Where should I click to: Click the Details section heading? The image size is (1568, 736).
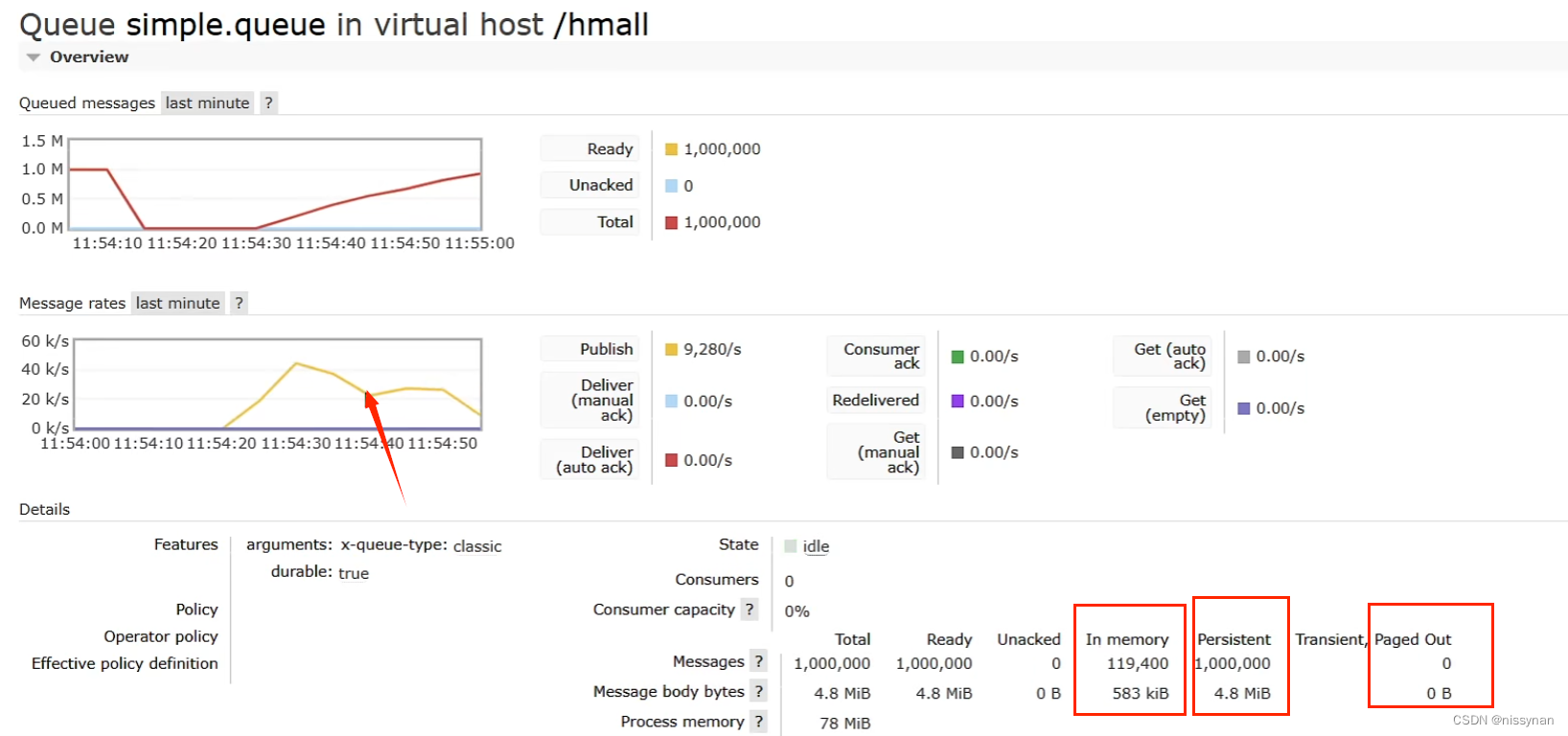click(x=44, y=510)
